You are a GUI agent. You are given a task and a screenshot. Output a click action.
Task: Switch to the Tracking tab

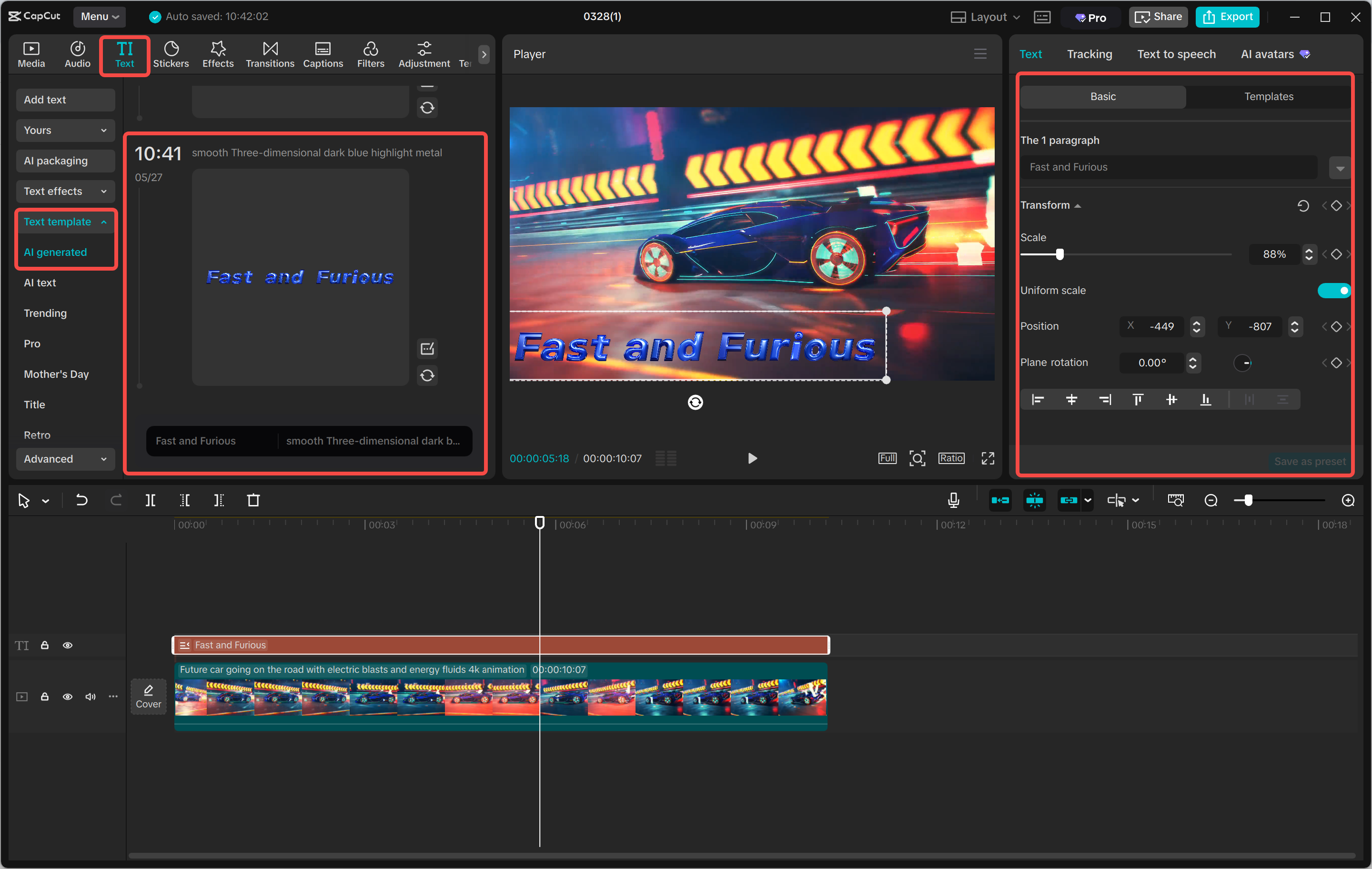click(x=1090, y=54)
